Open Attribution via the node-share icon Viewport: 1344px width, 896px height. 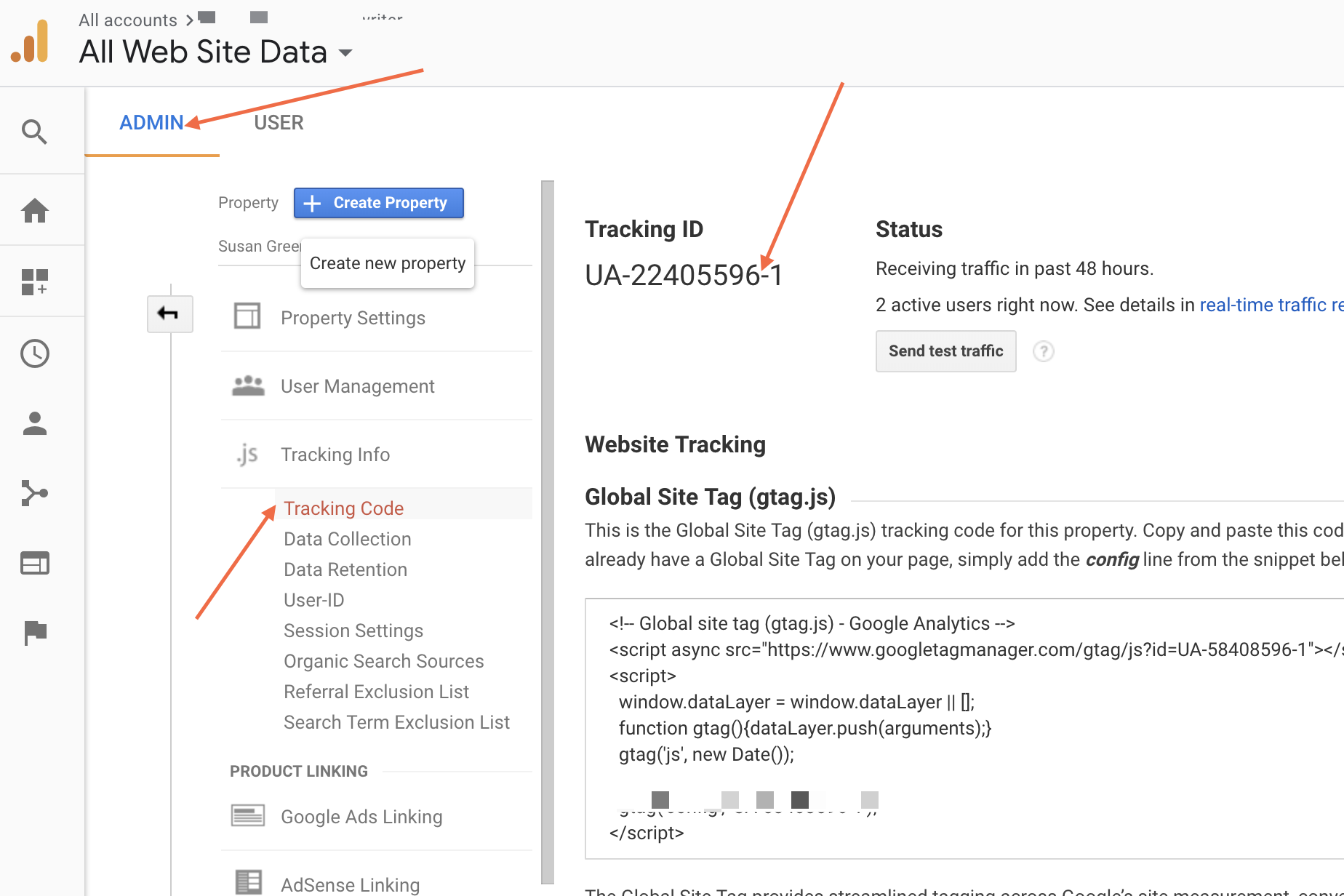pyautogui.click(x=35, y=493)
